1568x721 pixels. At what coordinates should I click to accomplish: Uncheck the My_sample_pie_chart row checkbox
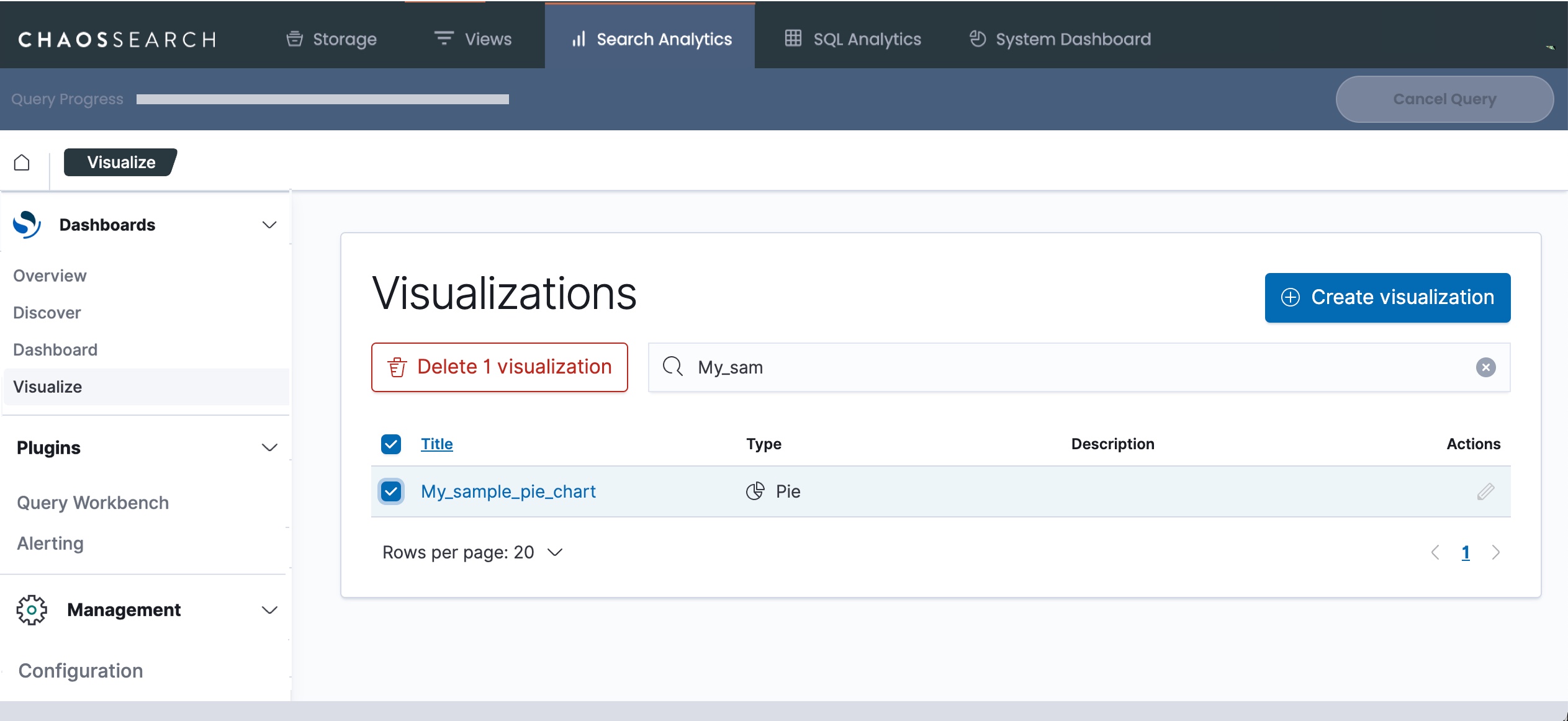point(391,491)
